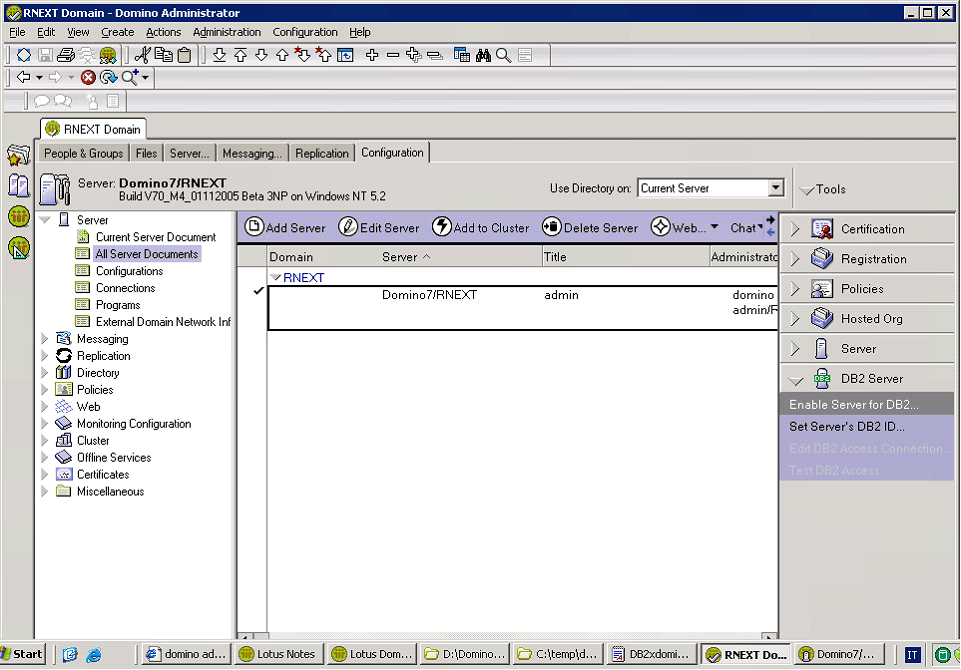The height and width of the screenshot is (670, 961).
Task: Sort by the Server column header
Action: 406,257
